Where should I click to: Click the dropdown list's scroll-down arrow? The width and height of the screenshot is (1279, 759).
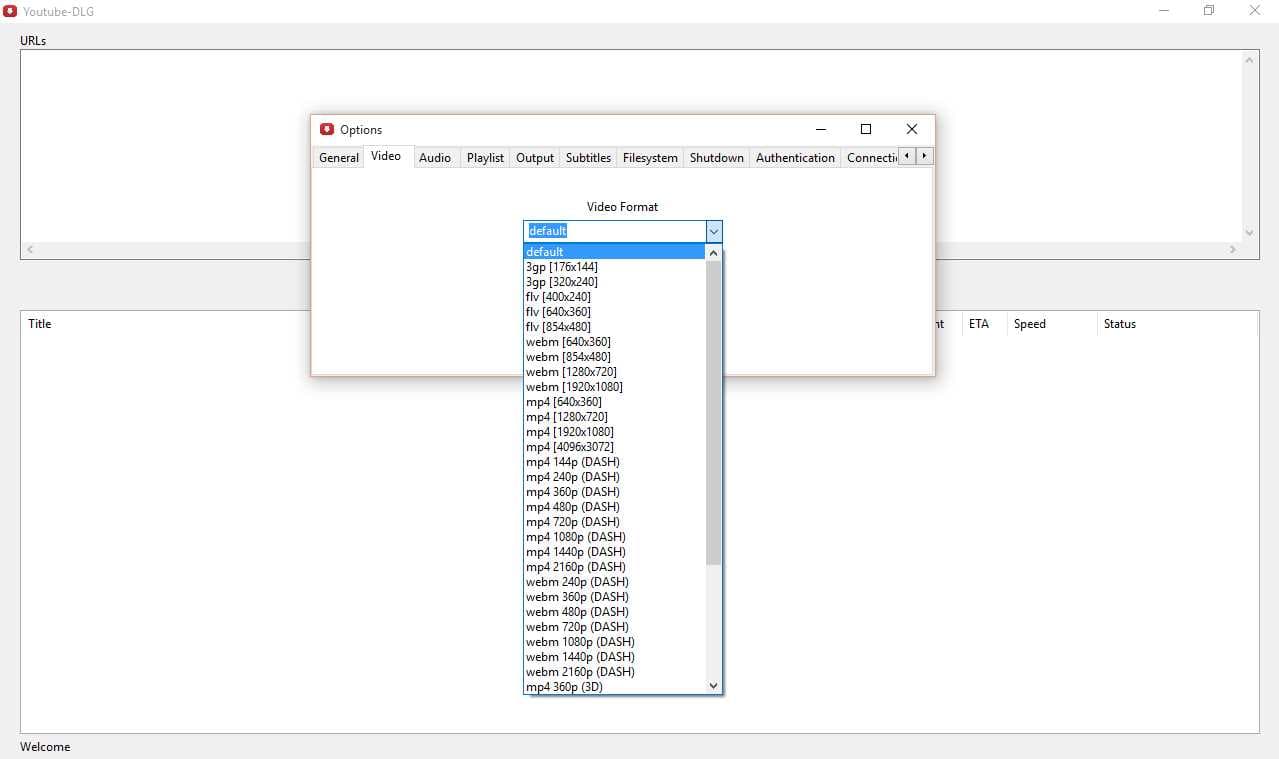tap(712, 686)
